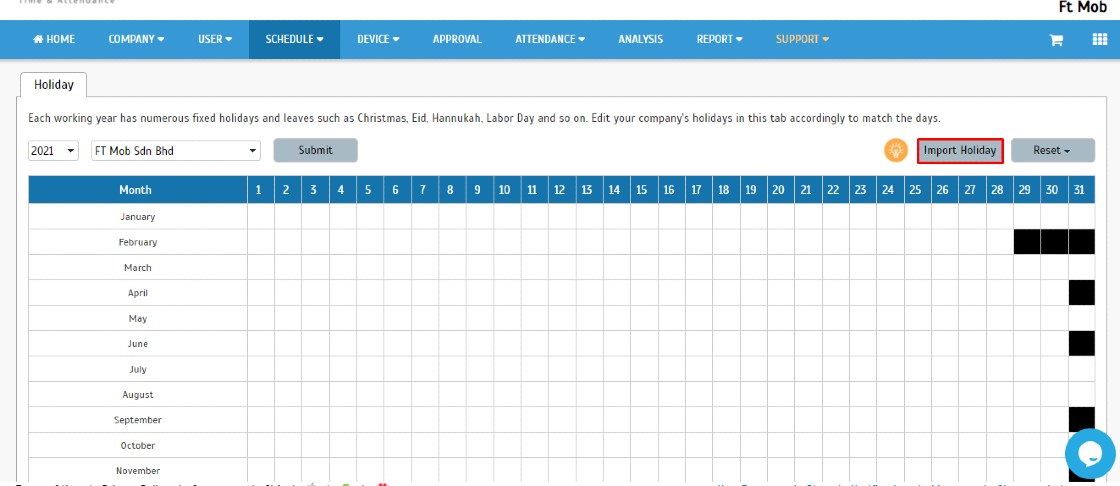This screenshot has height=486, width=1120.
Task: Open the apps grid icon
Action: [x=1100, y=39]
